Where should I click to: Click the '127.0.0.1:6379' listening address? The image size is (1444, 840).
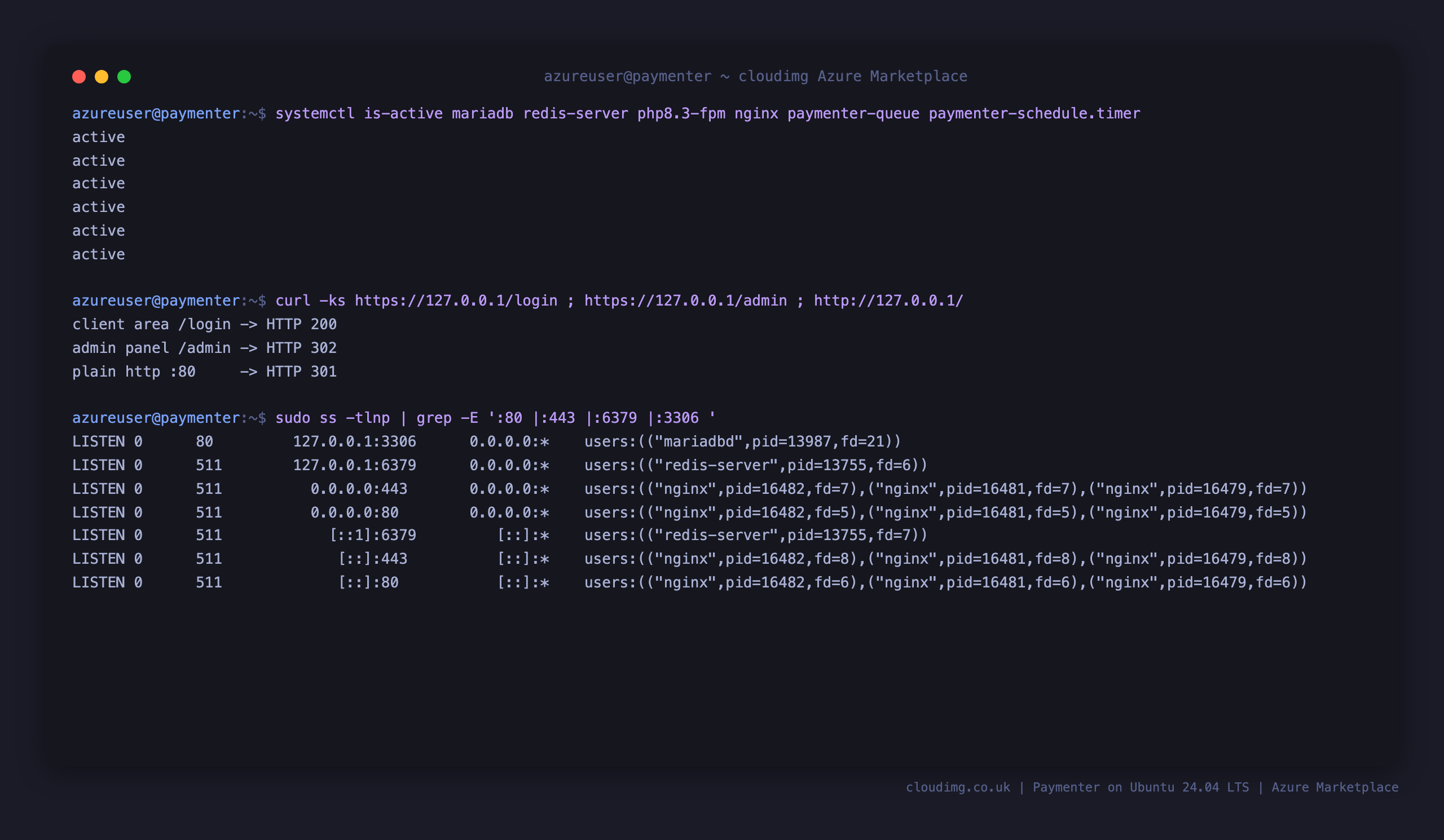(355, 465)
